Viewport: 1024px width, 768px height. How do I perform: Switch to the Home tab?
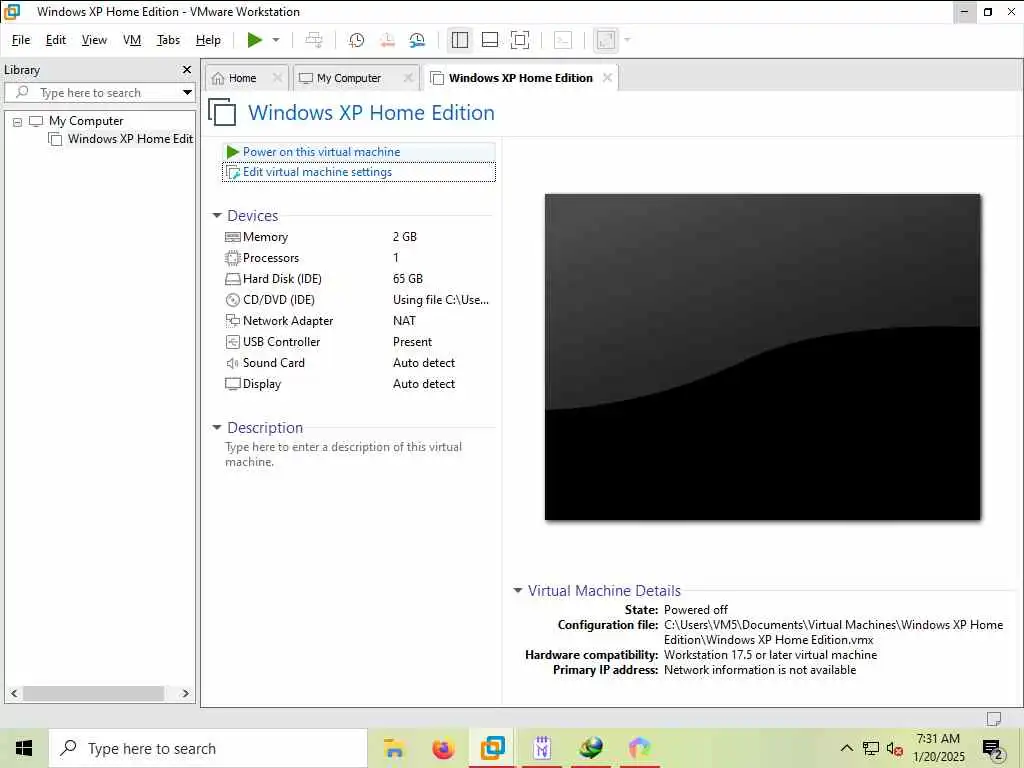click(x=242, y=78)
